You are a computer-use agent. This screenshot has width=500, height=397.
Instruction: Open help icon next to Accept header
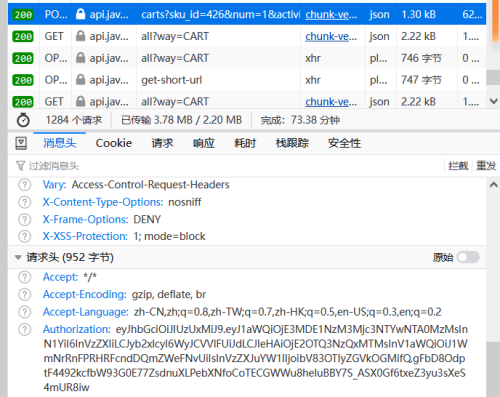click(x=25, y=277)
